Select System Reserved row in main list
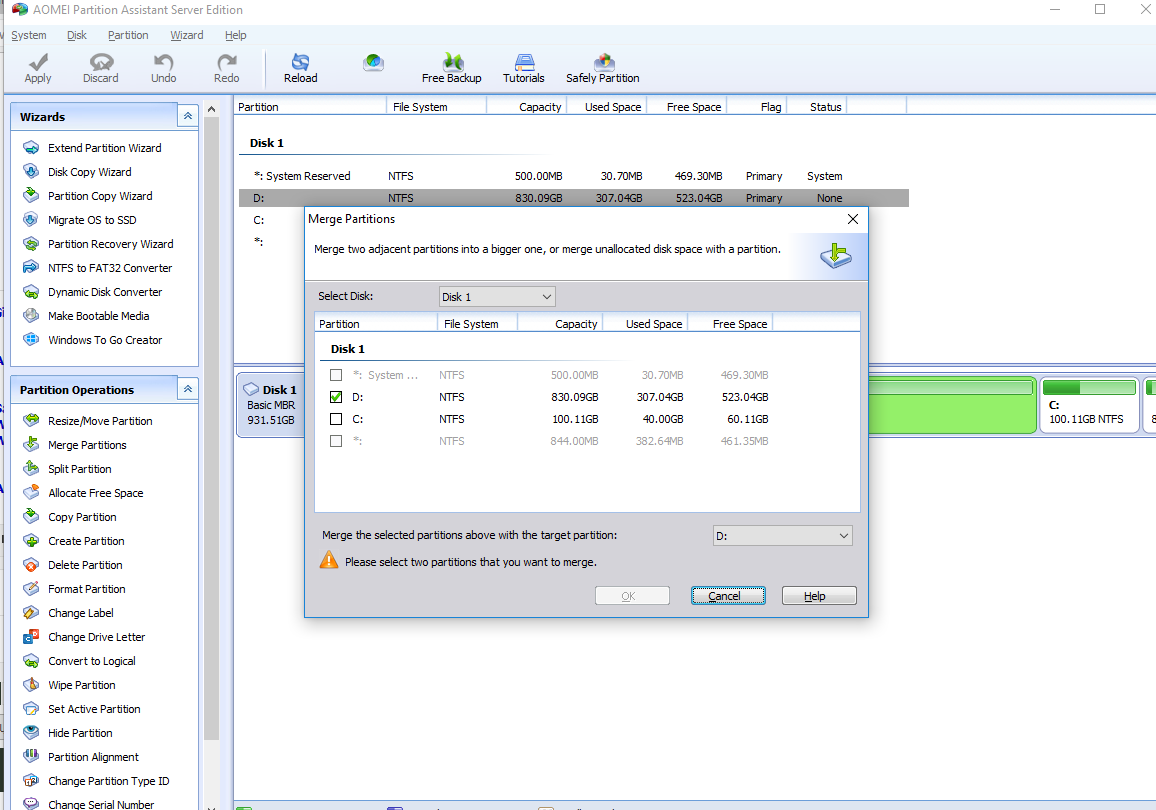The width and height of the screenshot is (1156, 810). (573, 176)
